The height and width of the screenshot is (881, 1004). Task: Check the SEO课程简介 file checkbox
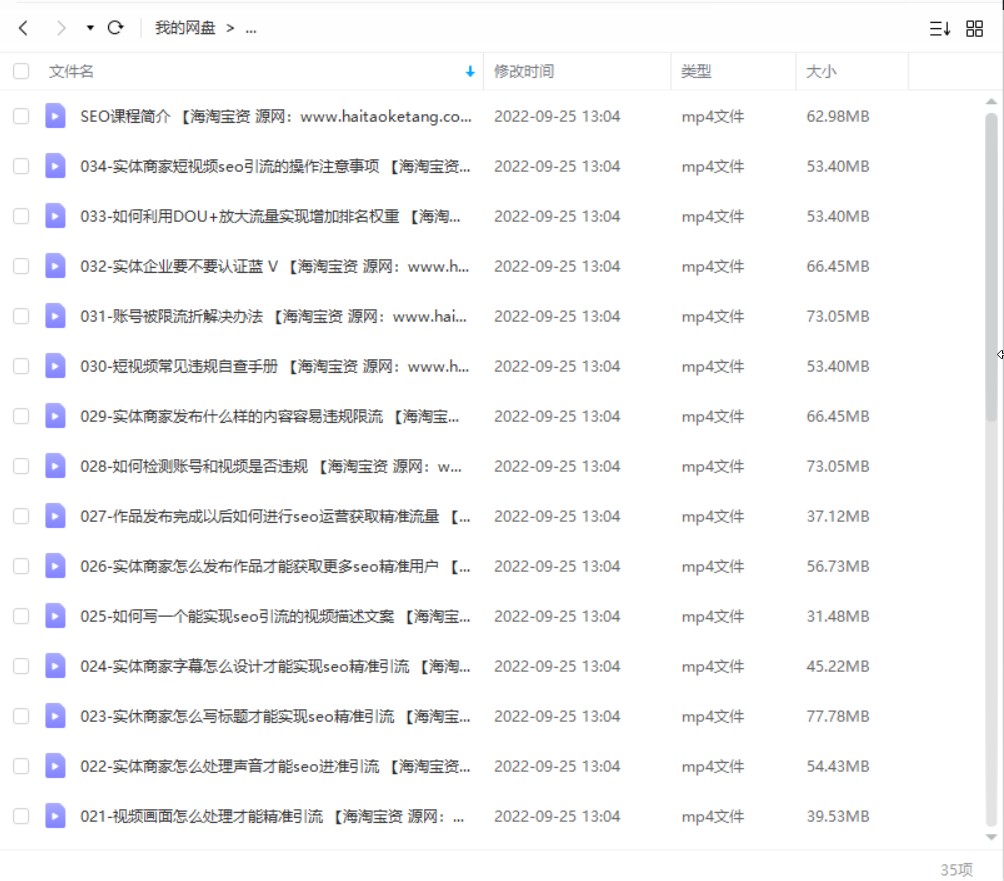coord(21,116)
